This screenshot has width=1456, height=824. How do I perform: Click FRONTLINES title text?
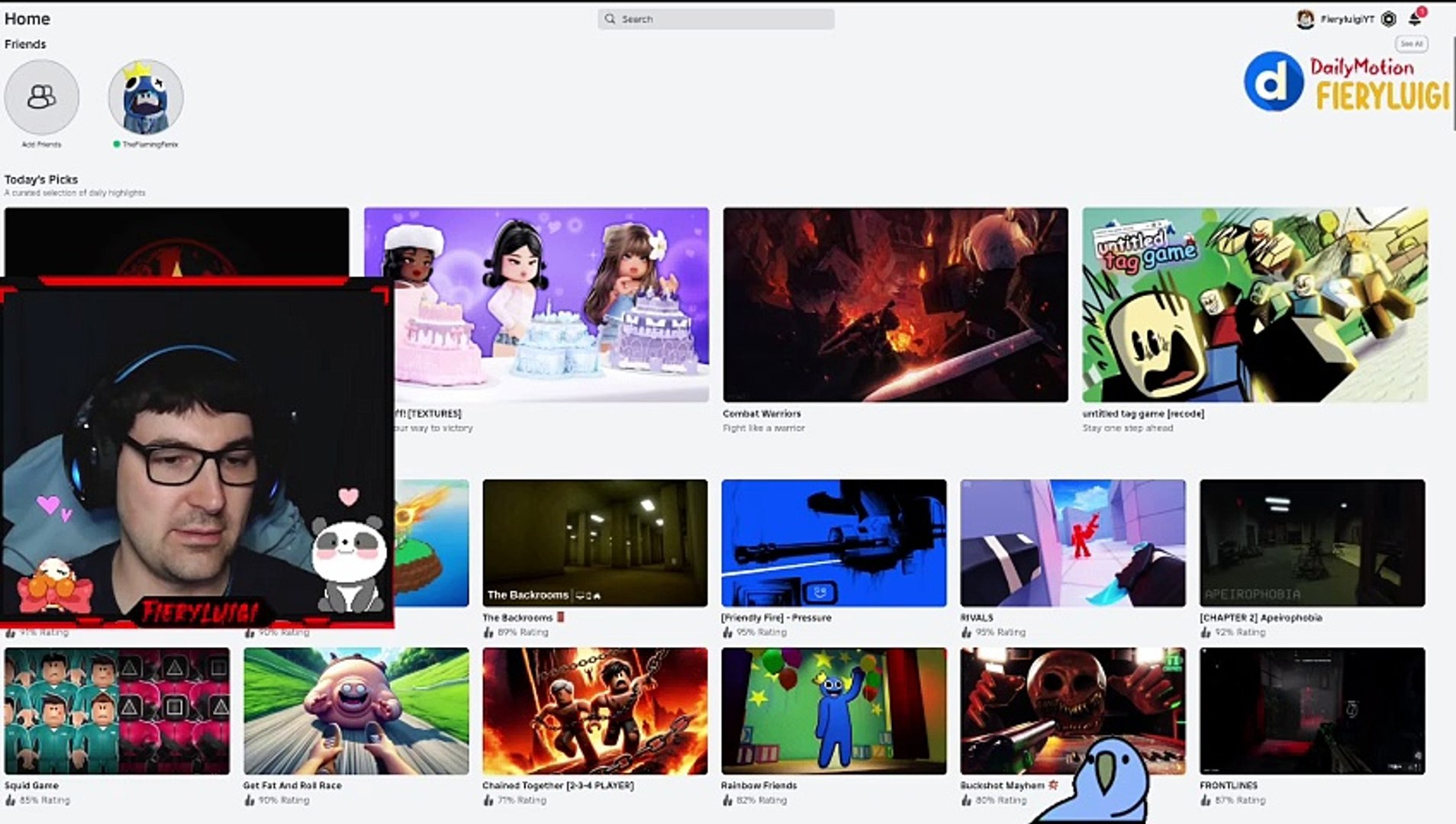tap(1229, 785)
